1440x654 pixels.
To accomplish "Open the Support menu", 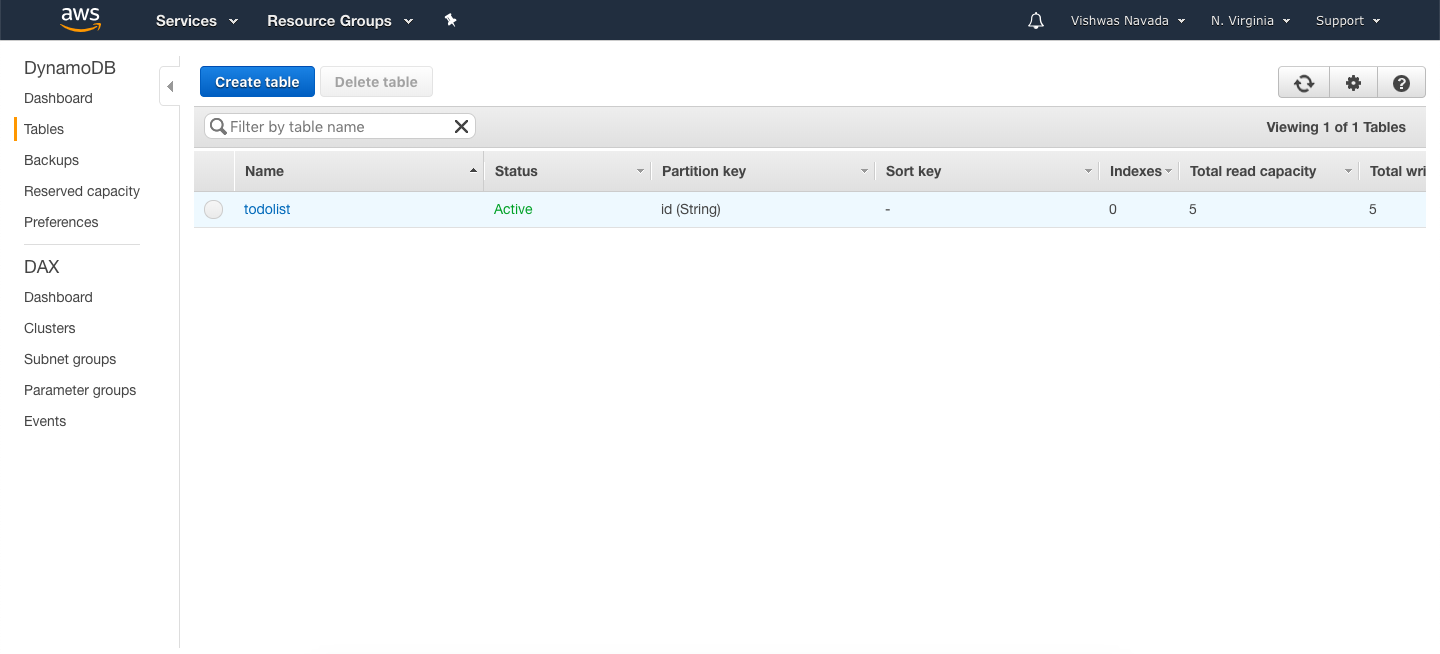I will click(x=1348, y=20).
